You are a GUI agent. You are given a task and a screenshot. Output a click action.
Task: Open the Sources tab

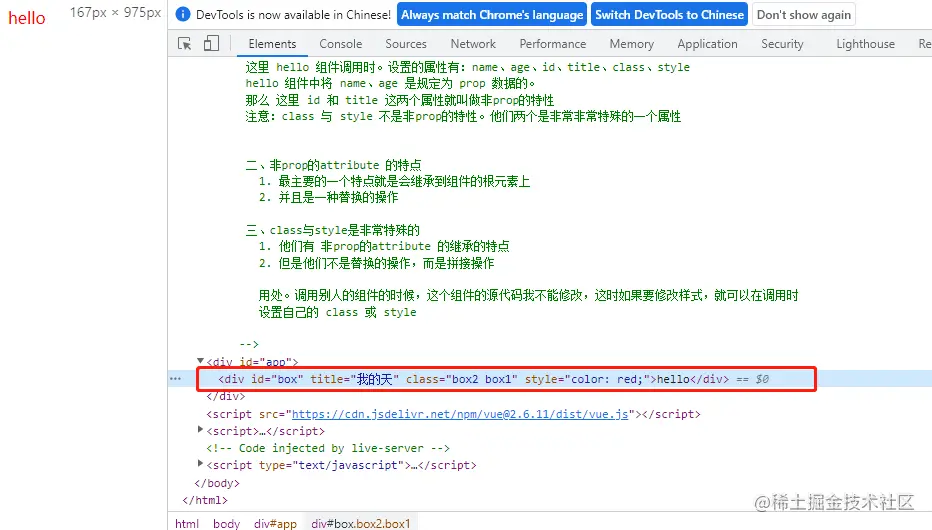406,44
